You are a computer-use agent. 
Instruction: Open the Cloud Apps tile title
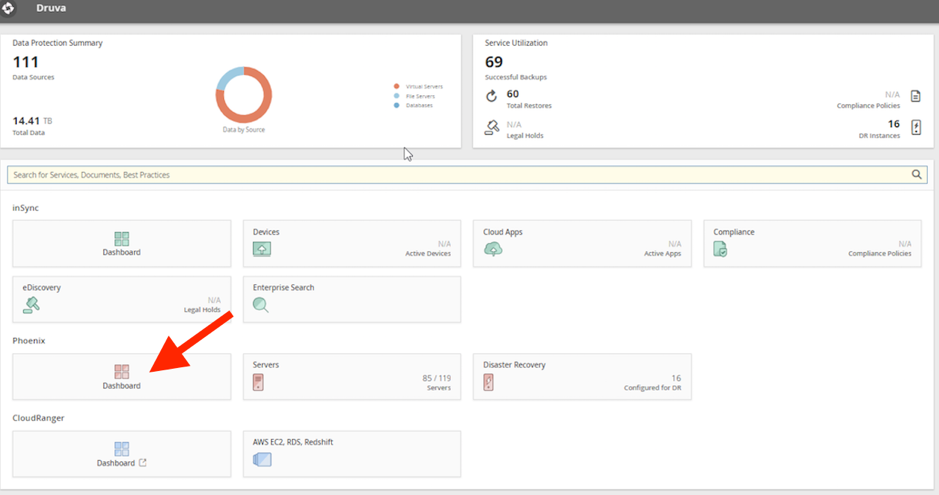tap(503, 232)
